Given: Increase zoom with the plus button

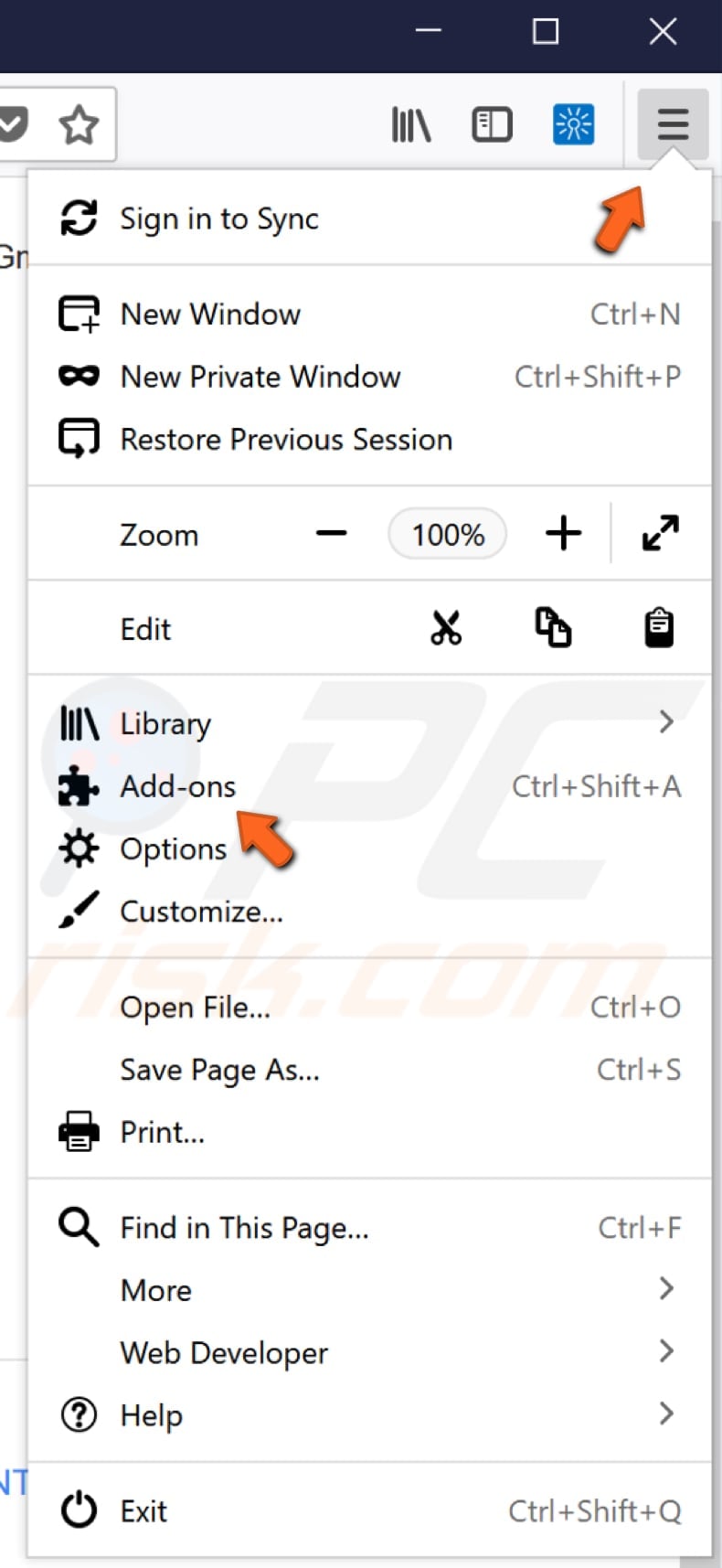Looking at the screenshot, I should pos(563,534).
